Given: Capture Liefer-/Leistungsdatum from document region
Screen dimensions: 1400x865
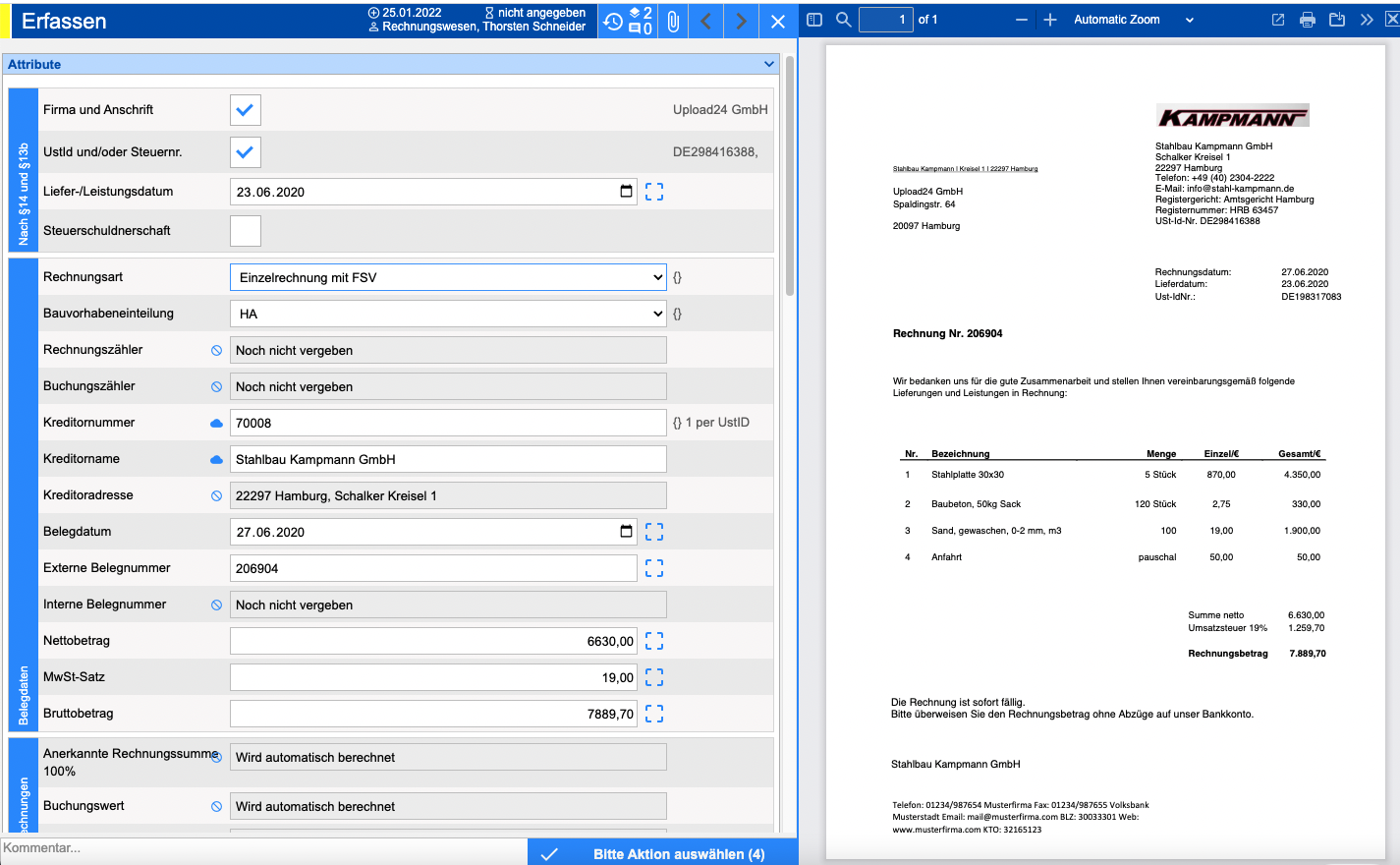Looking at the screenshot, I should point(654,192).
